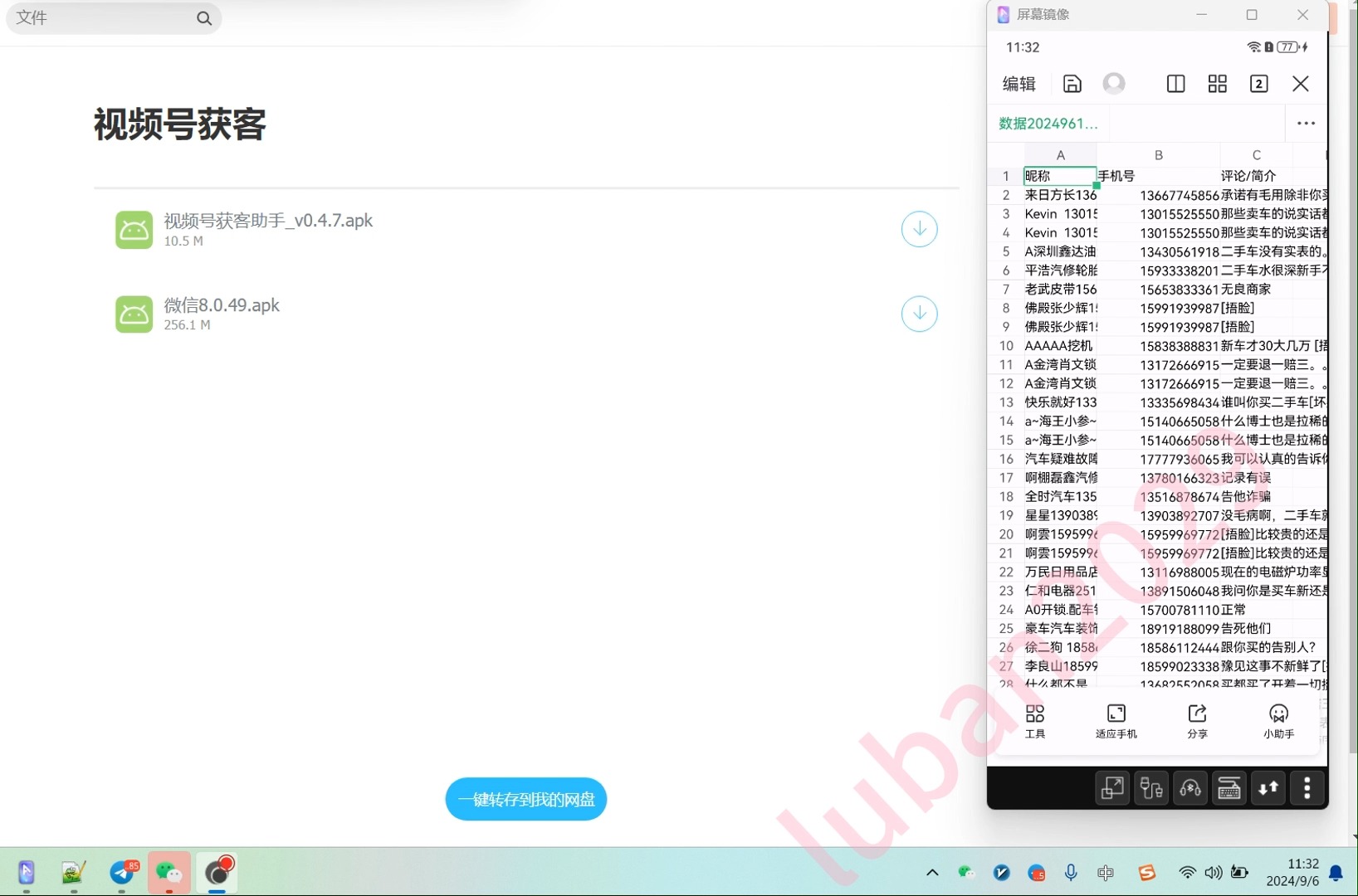The height and width of the screenshot is (896, 1358).
Task: Select row number 10 header
Action: 1006,346
